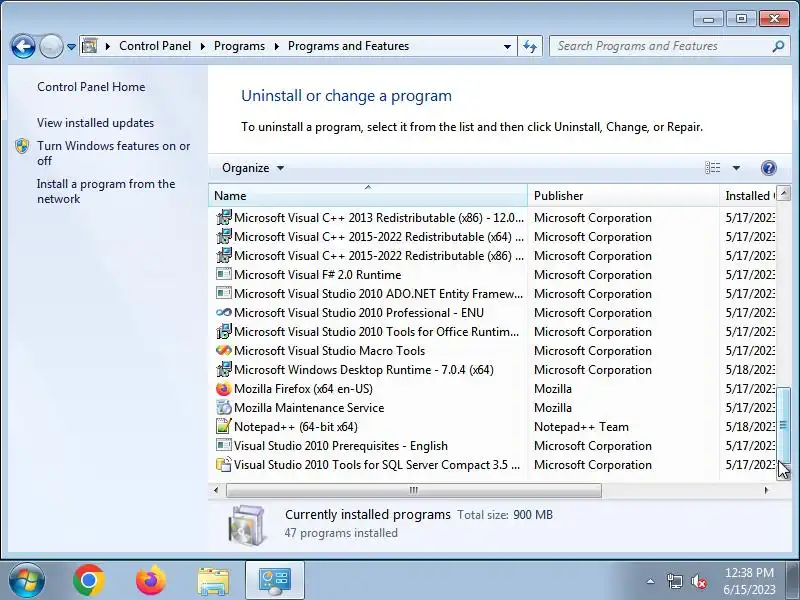Select Visual Studio 2010 Prerequisites - English
Viewport: 800px width, 600px height.
pyautogui.click(x=340, y=446)
